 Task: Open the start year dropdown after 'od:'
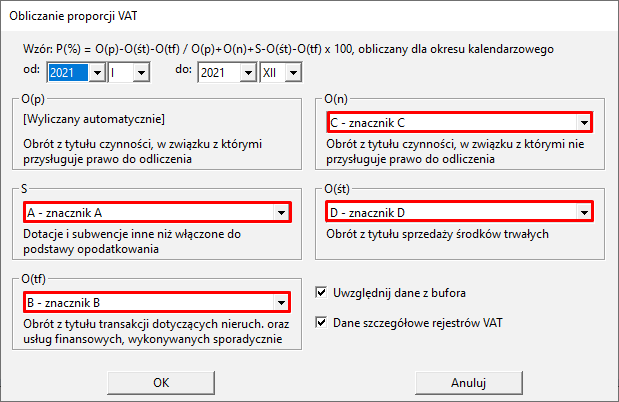point(96,73)
